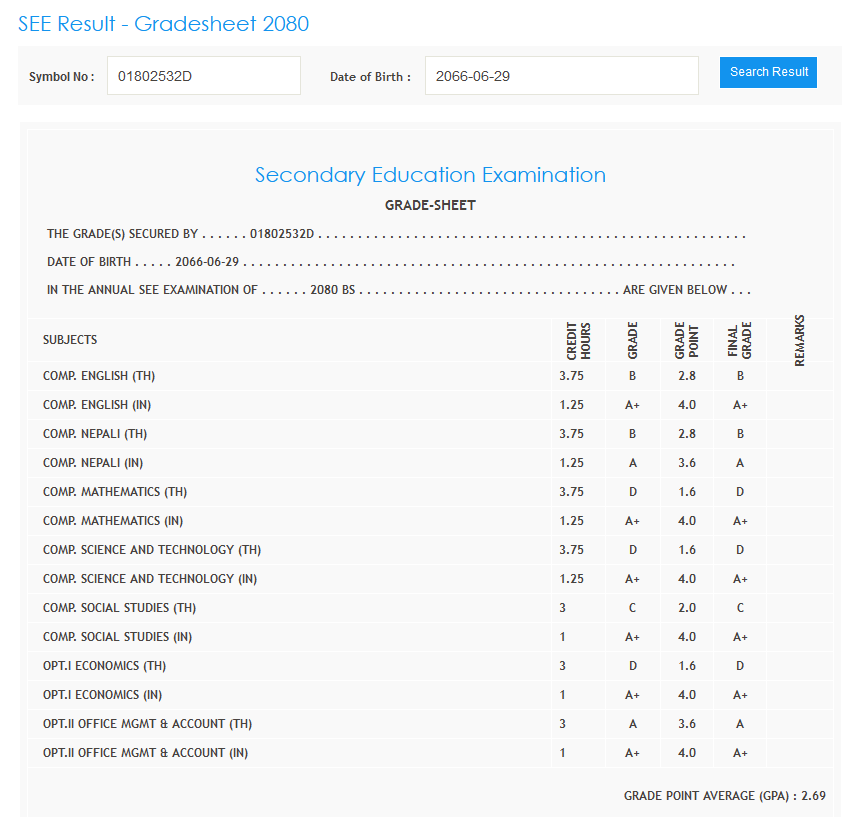Viewport: 859px width, 817px height.
Task: Click the COMP. MATHEMATICS (TH) subject name
Action: (x=115, y=492)
